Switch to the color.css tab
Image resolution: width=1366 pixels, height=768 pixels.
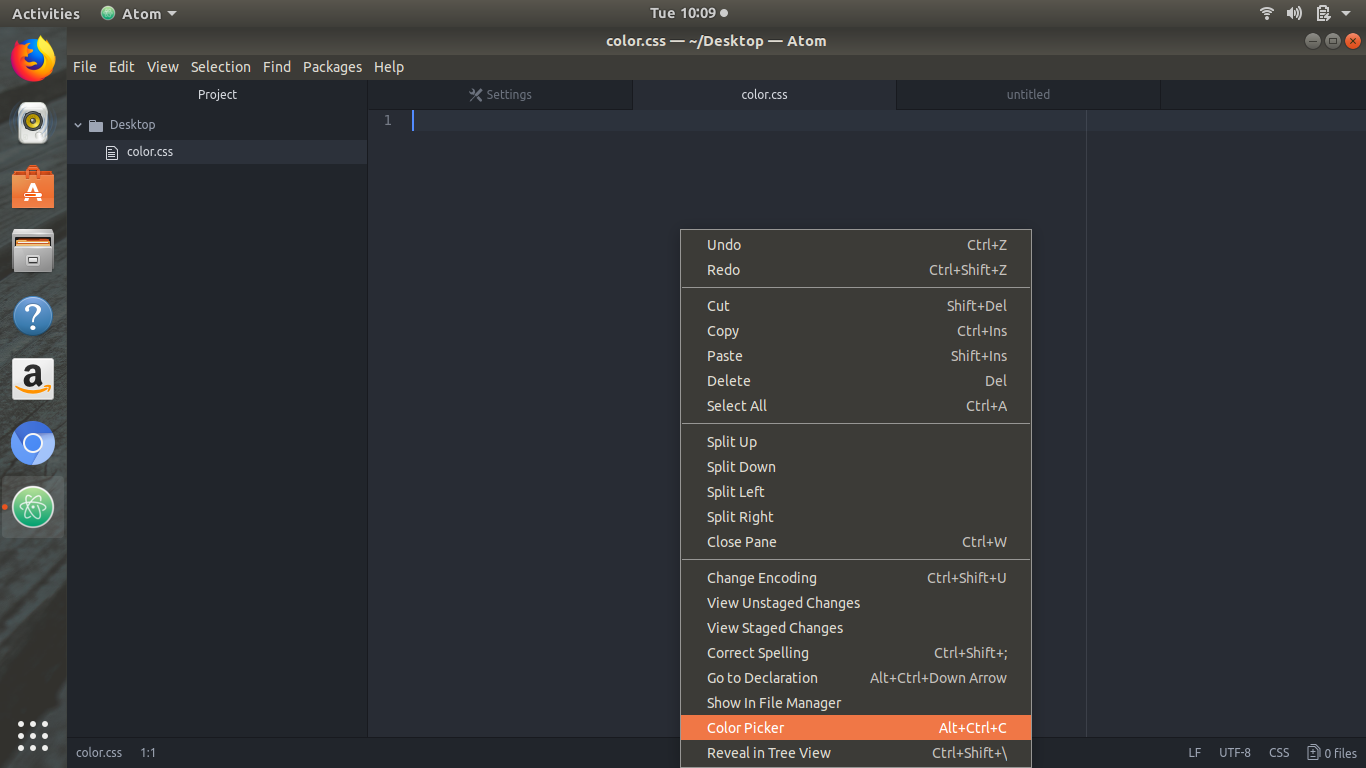click(764, 95)
